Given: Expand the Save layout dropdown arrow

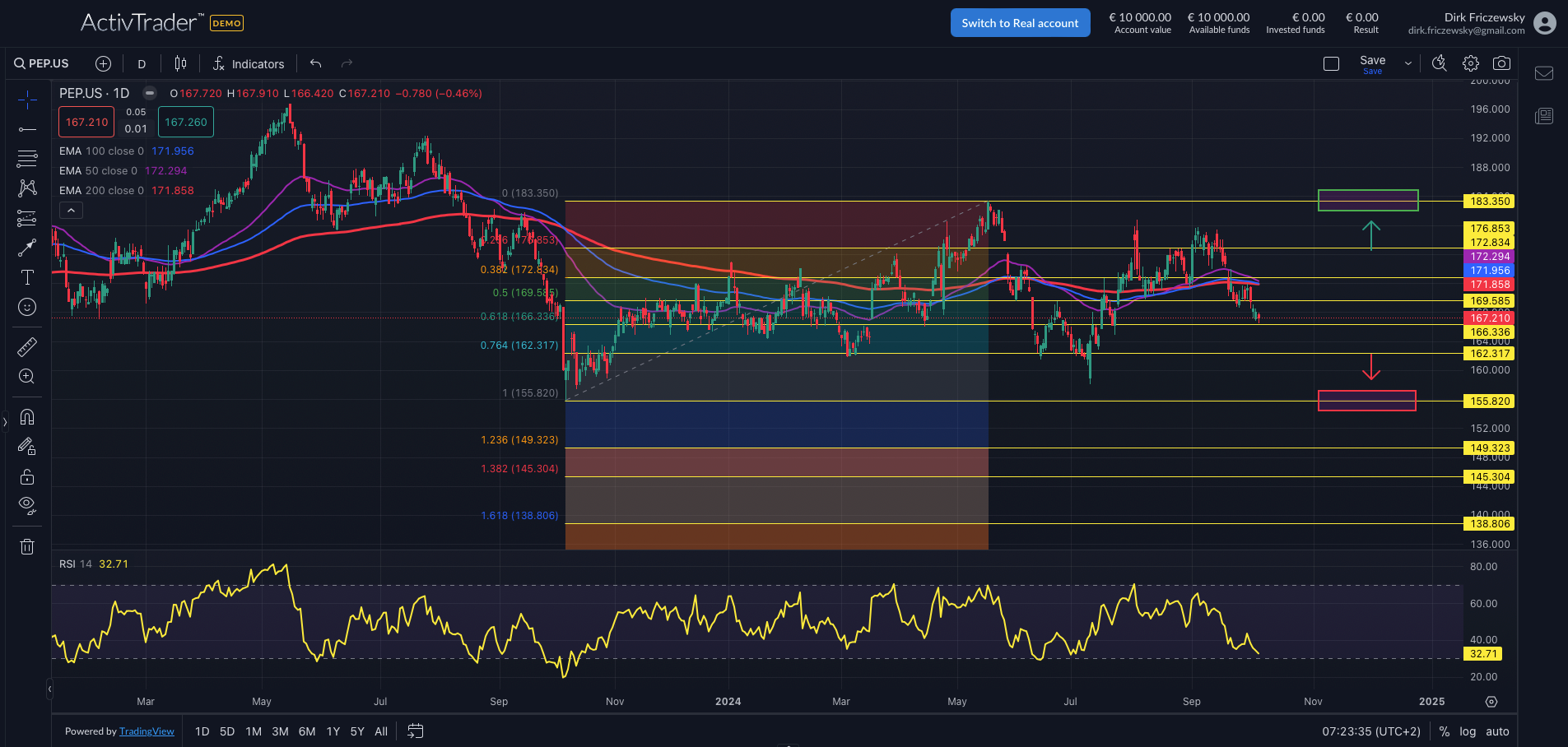Looking at the screenshot, I should pyautogui.click(x=1408, y=63).
